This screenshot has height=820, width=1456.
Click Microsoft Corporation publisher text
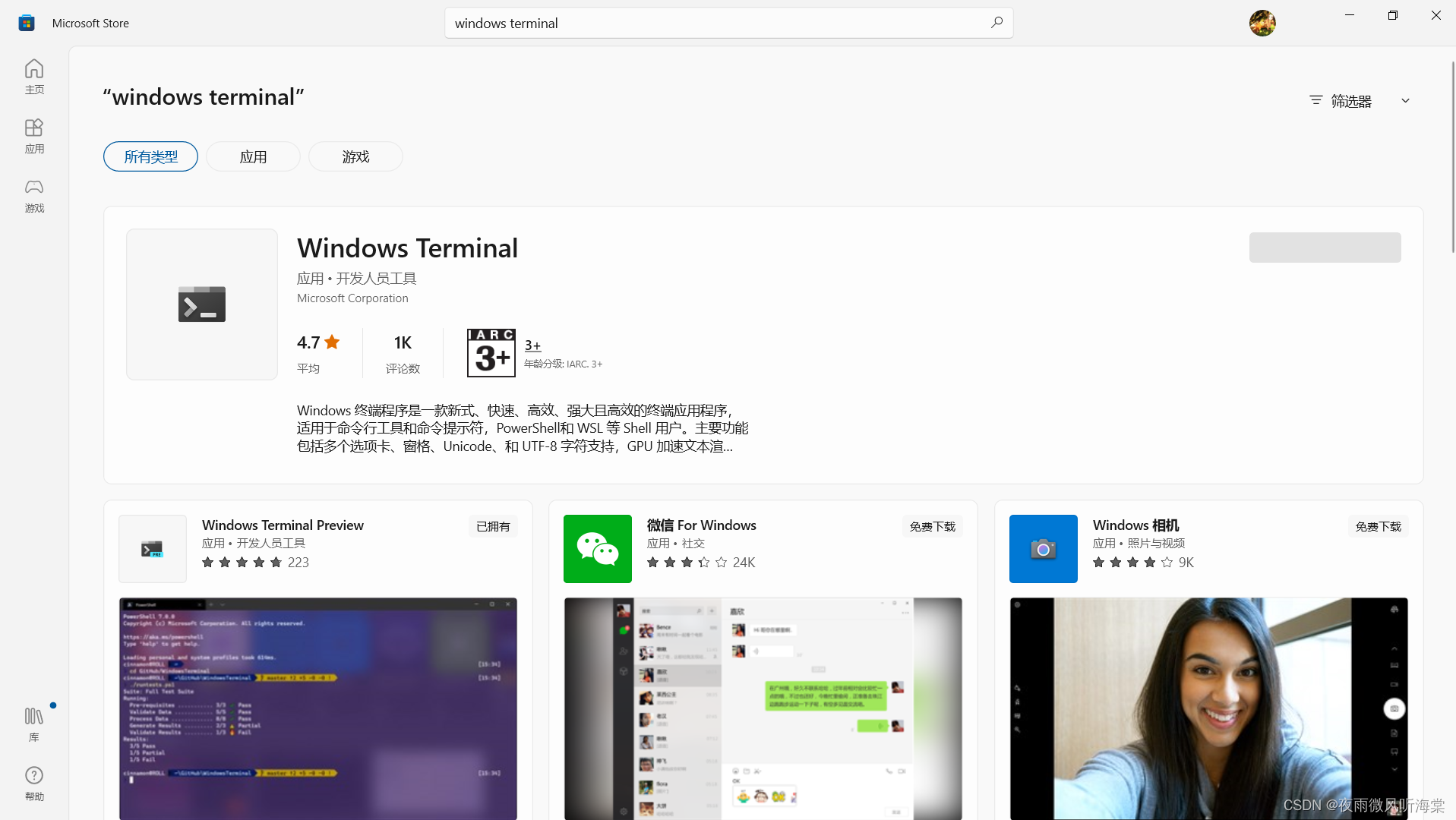click(x=352, y=298)
